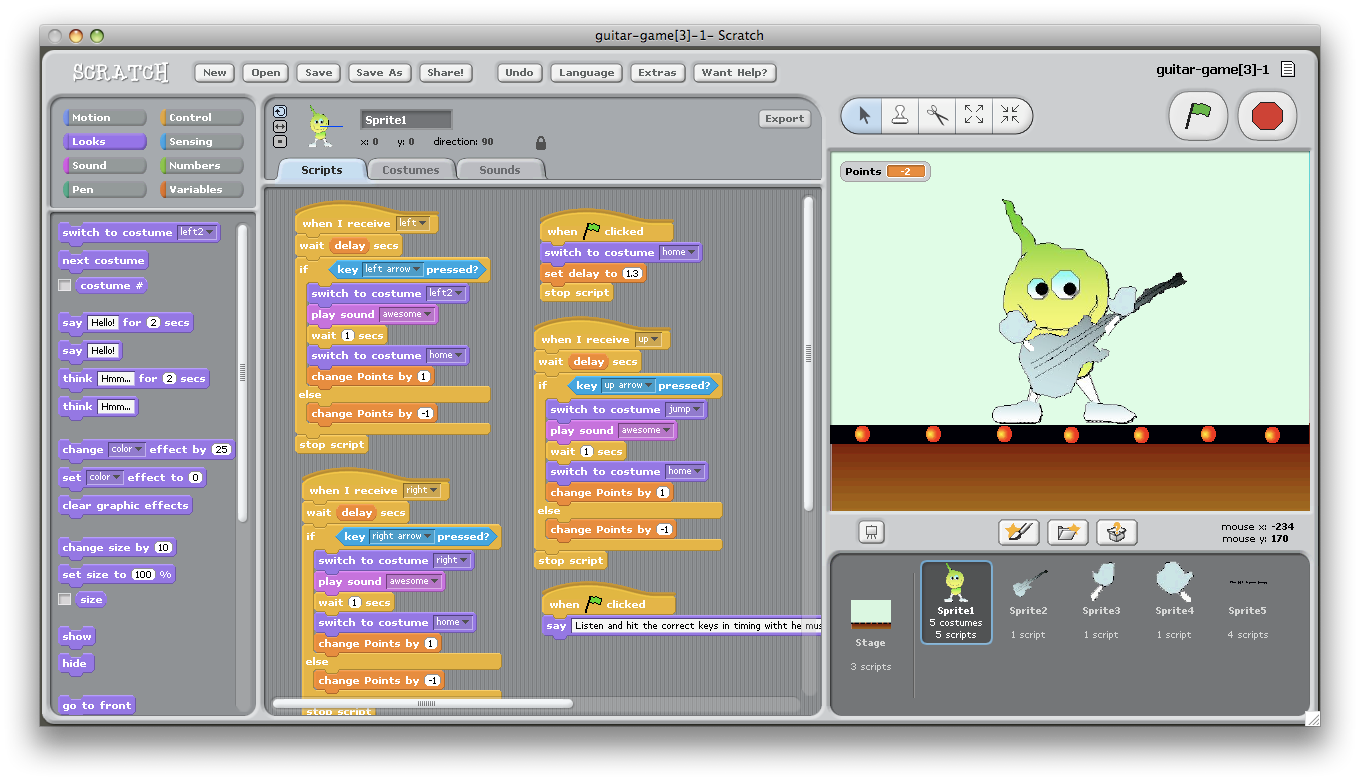
Task: Click the New button
Action: (x=215, y=72)
